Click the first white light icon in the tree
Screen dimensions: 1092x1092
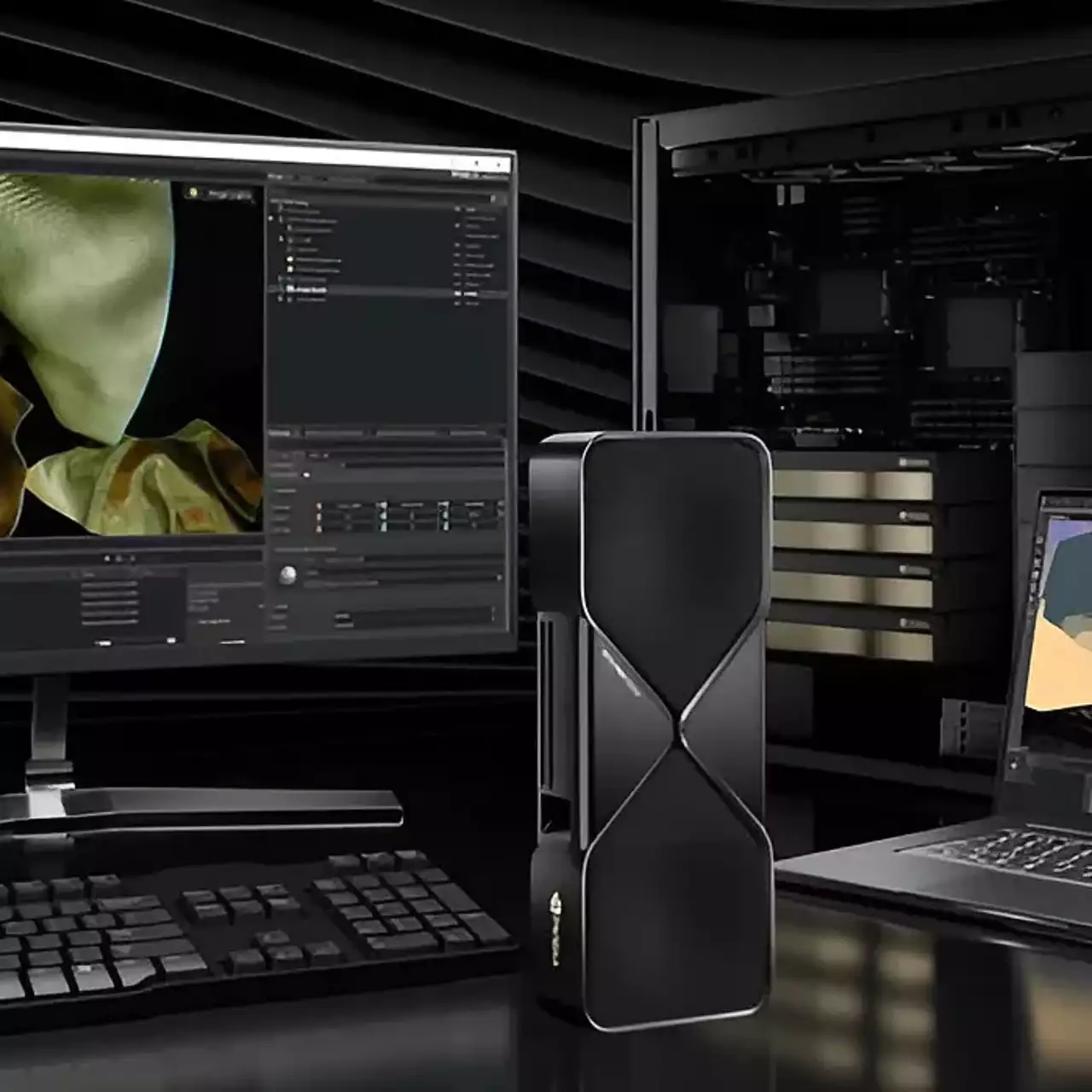point(290,258)
